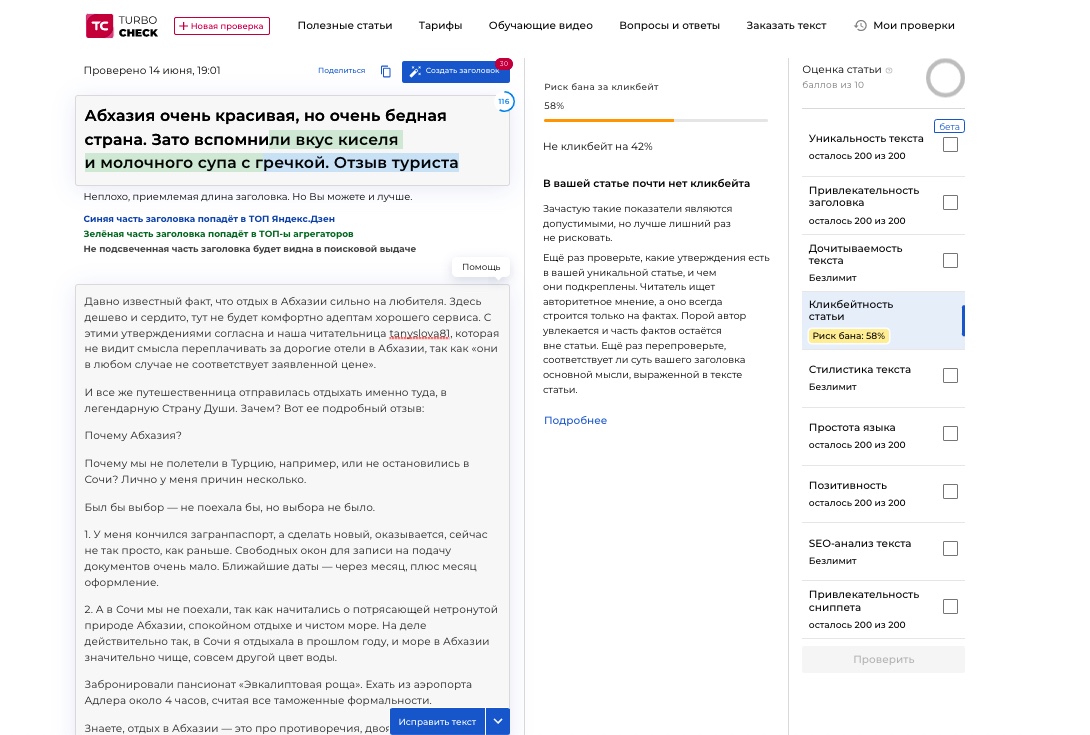
Task: Open Полезные статьи menu item
Action: pyautogui.click(x=345, y=26)
